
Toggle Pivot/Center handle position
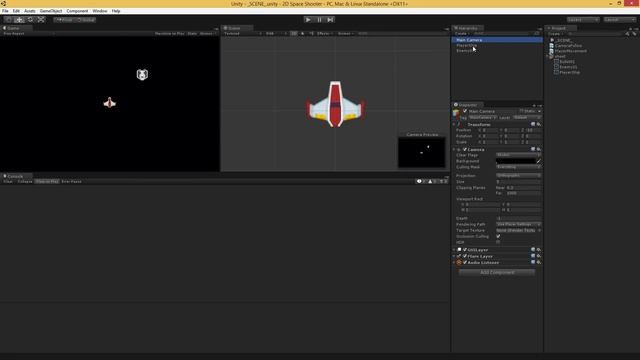[64, 20]
